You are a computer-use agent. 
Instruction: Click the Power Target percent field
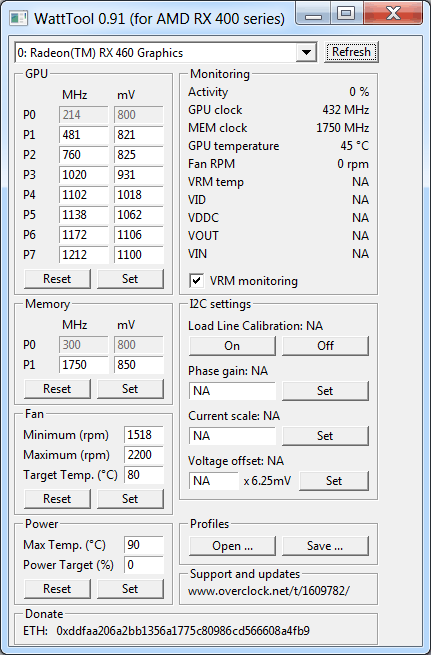point(144,565)
